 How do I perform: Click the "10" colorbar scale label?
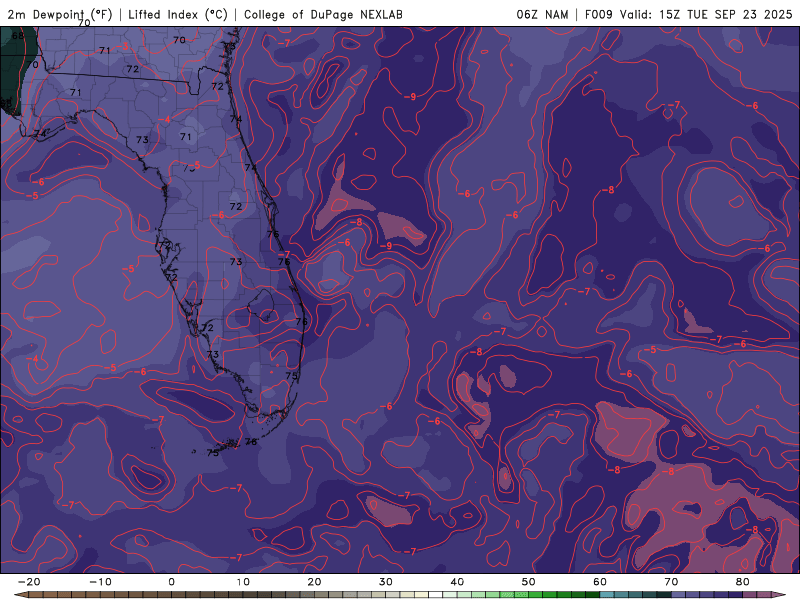[243, 582]
